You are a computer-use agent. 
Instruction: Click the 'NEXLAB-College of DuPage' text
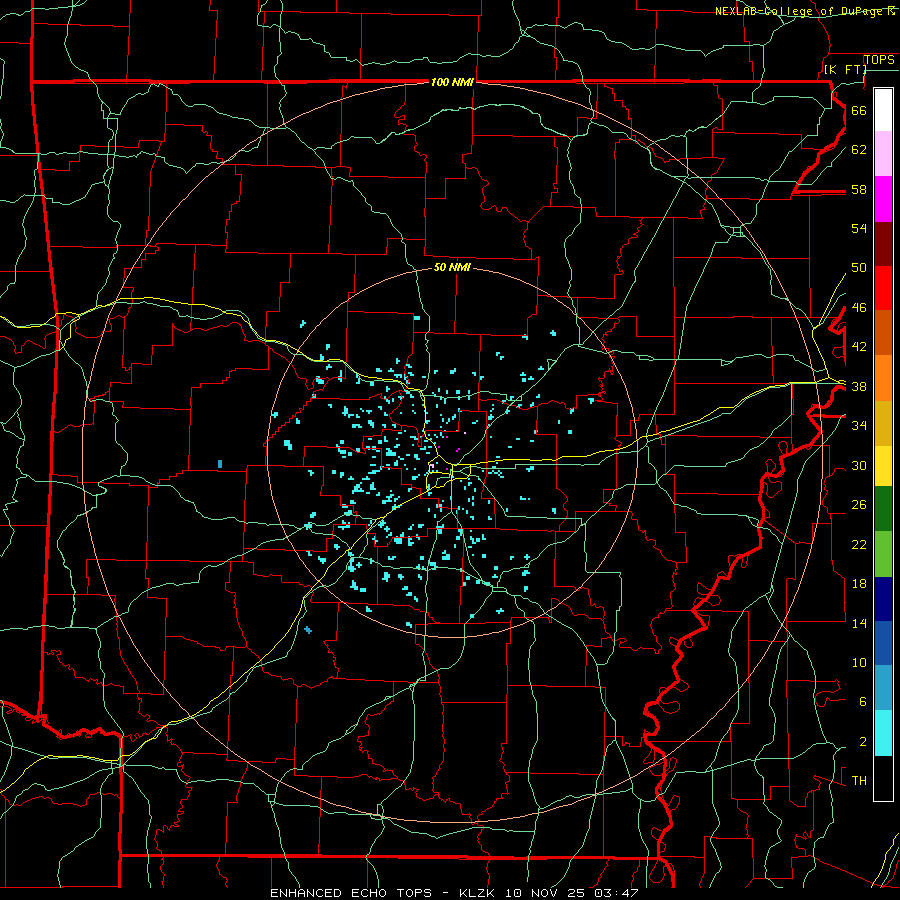(801, 11)
